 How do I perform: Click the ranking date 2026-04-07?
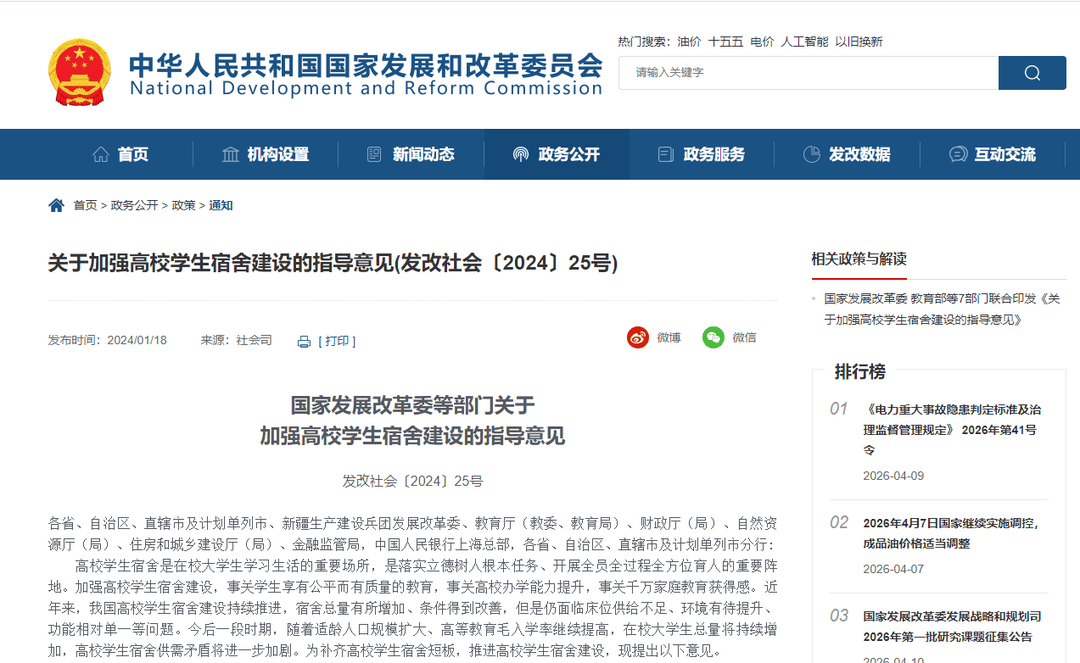coord(893,569)
